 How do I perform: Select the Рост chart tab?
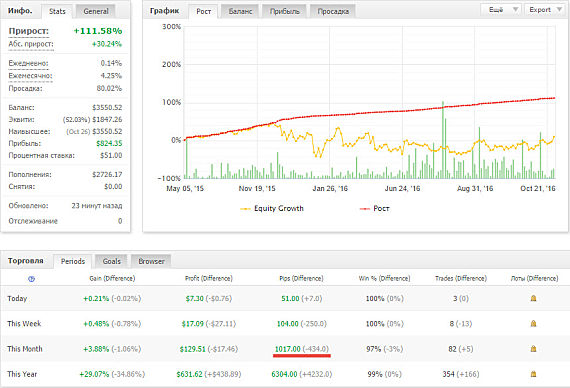204,11
